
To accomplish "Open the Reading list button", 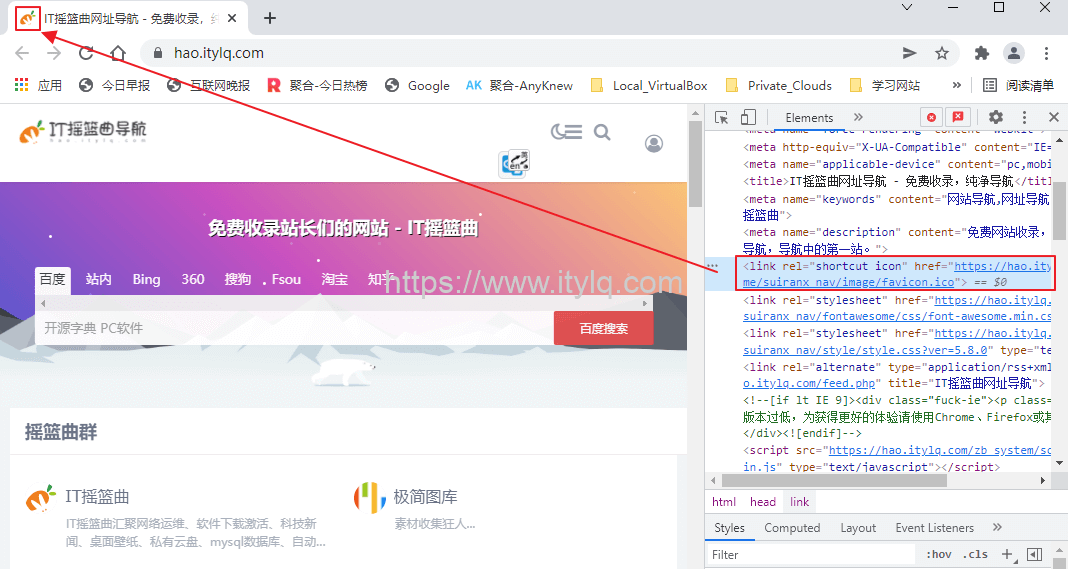I will point(1019,85).
